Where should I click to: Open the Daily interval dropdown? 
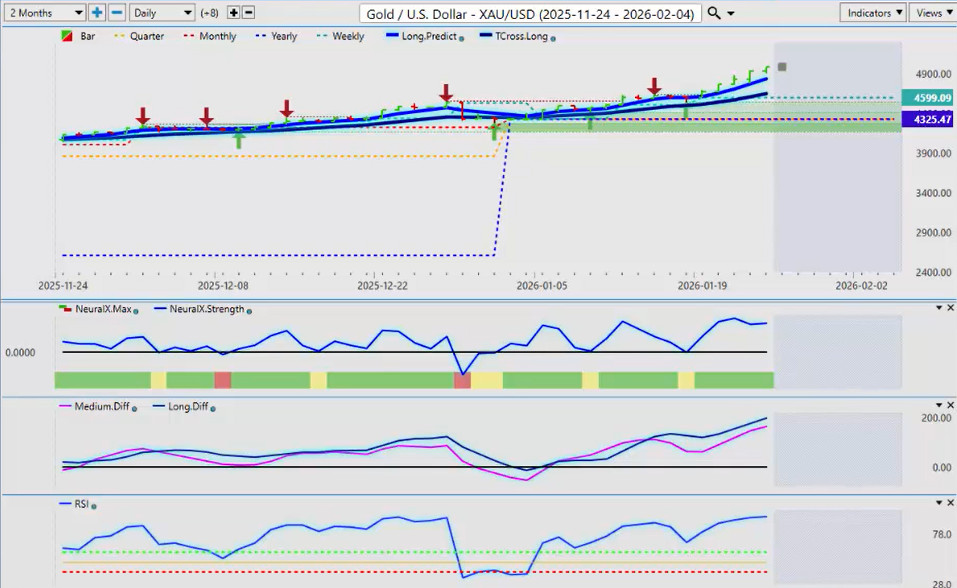tap(161, 13)
